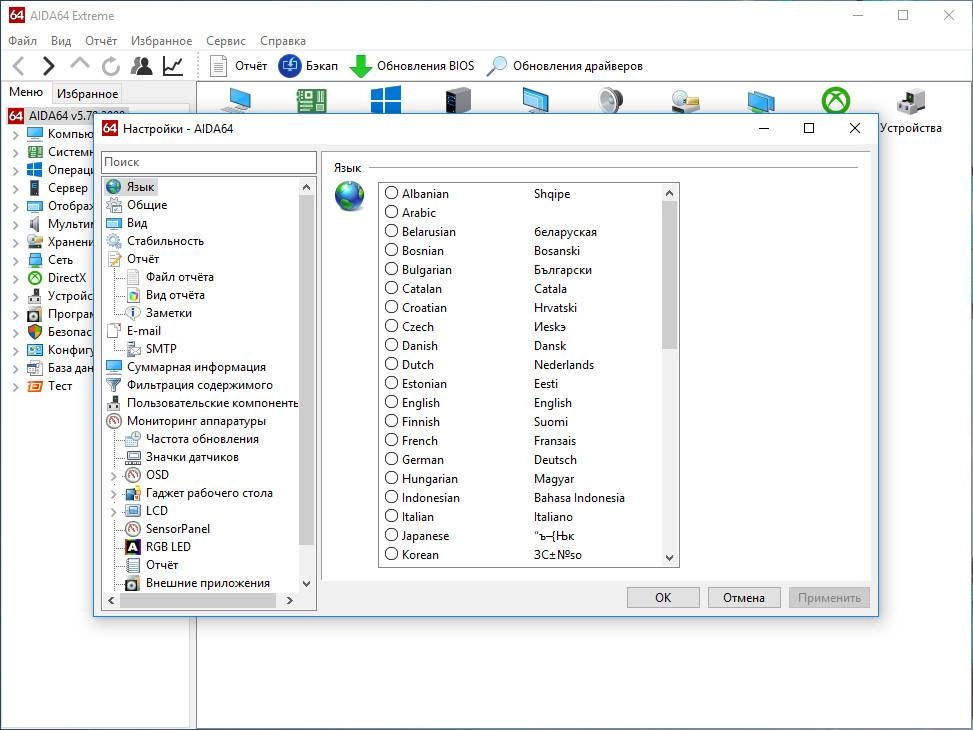Image resolution: width=973 pixels, height=730 pixels.
Task: Select the French language radio button
Action: (391, 440)
